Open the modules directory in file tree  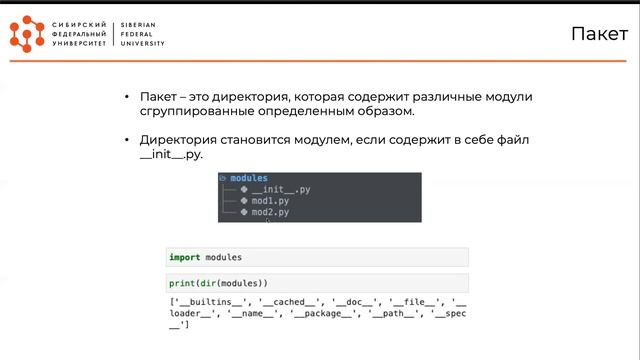tap(249, 178)
